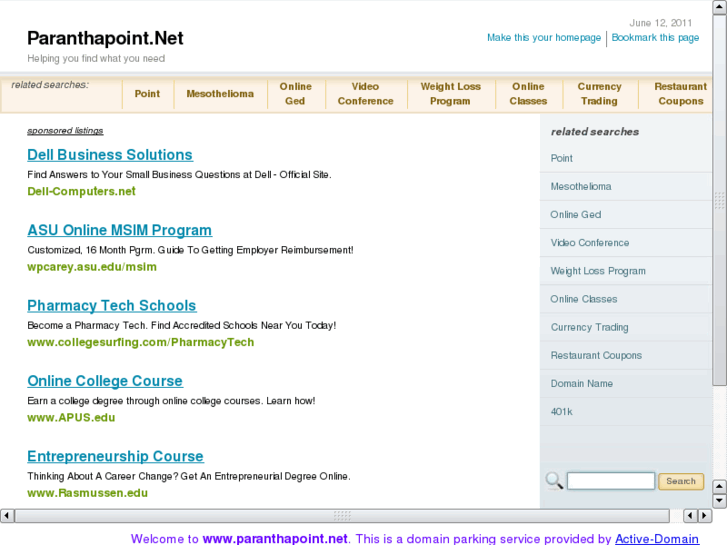Image resolution: width=727 pixels, height=545 pixels.
Task: Open Point in top related searches bar
Action: (147, 94)
